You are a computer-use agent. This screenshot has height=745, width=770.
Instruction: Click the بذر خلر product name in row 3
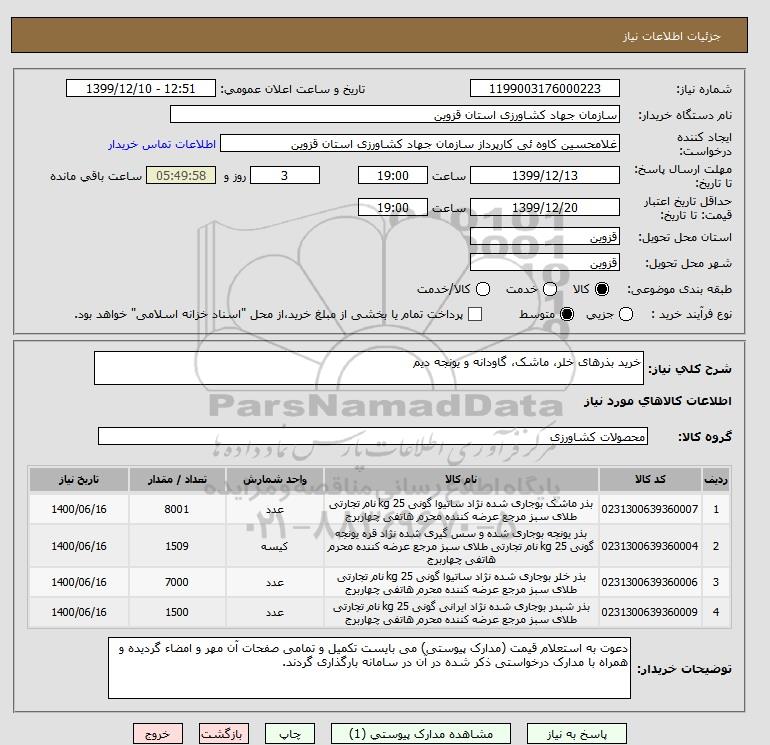click(461, 582)
